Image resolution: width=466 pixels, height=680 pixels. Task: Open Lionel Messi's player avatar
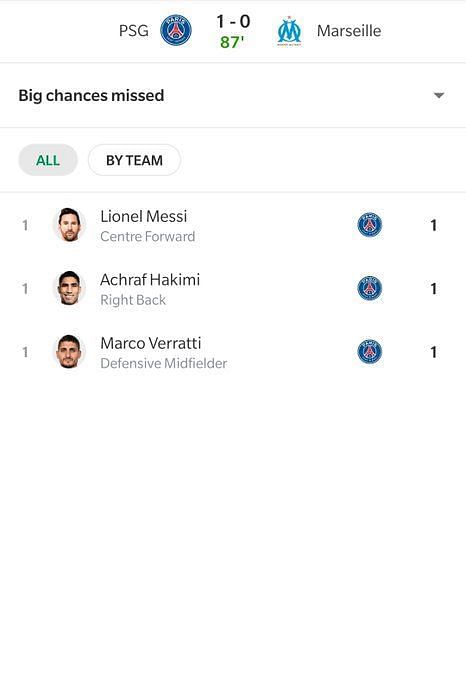pos(69,225)
